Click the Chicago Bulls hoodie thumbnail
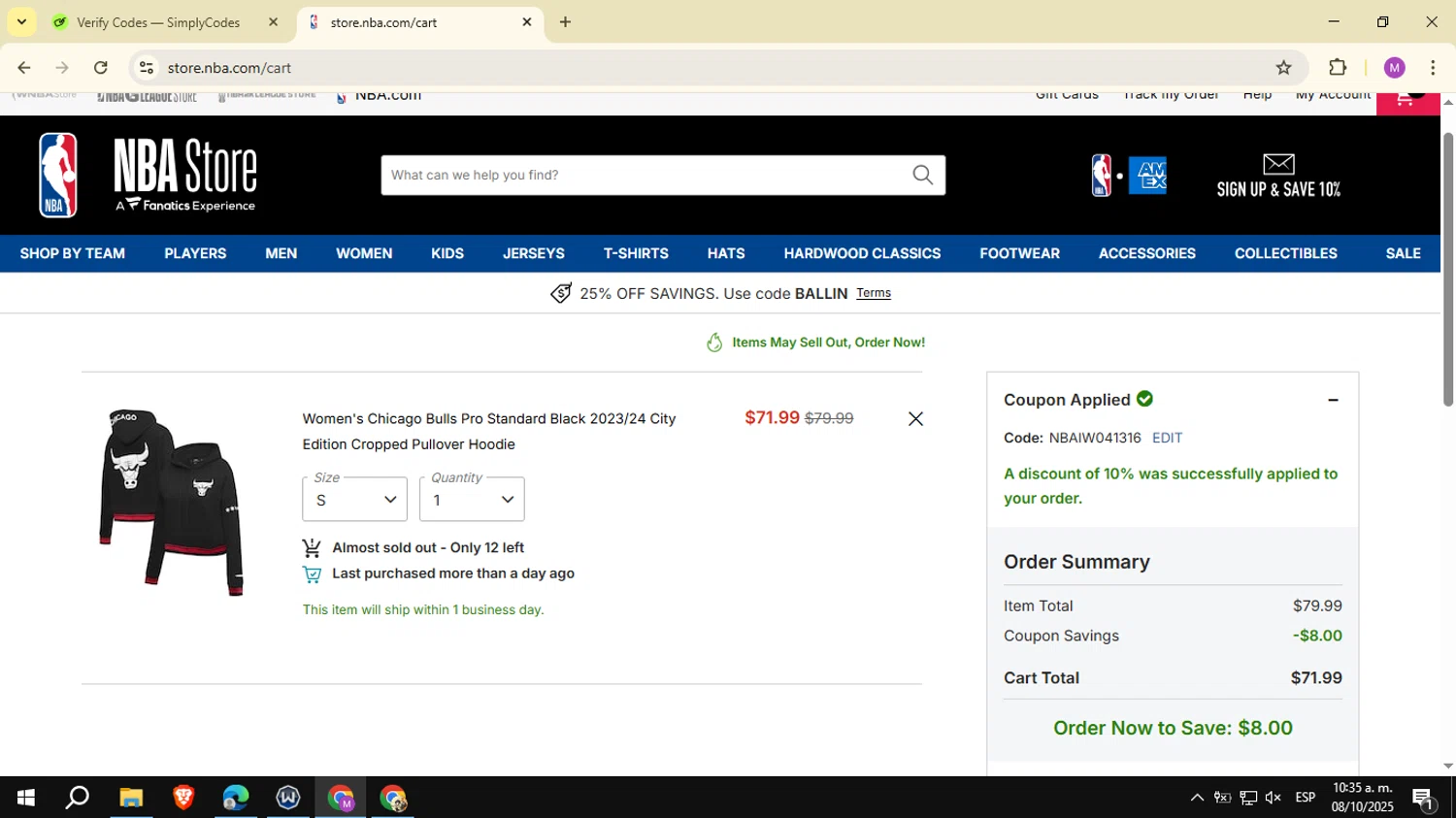Screen dimensions: 1456x818 (x=171, y=501)
